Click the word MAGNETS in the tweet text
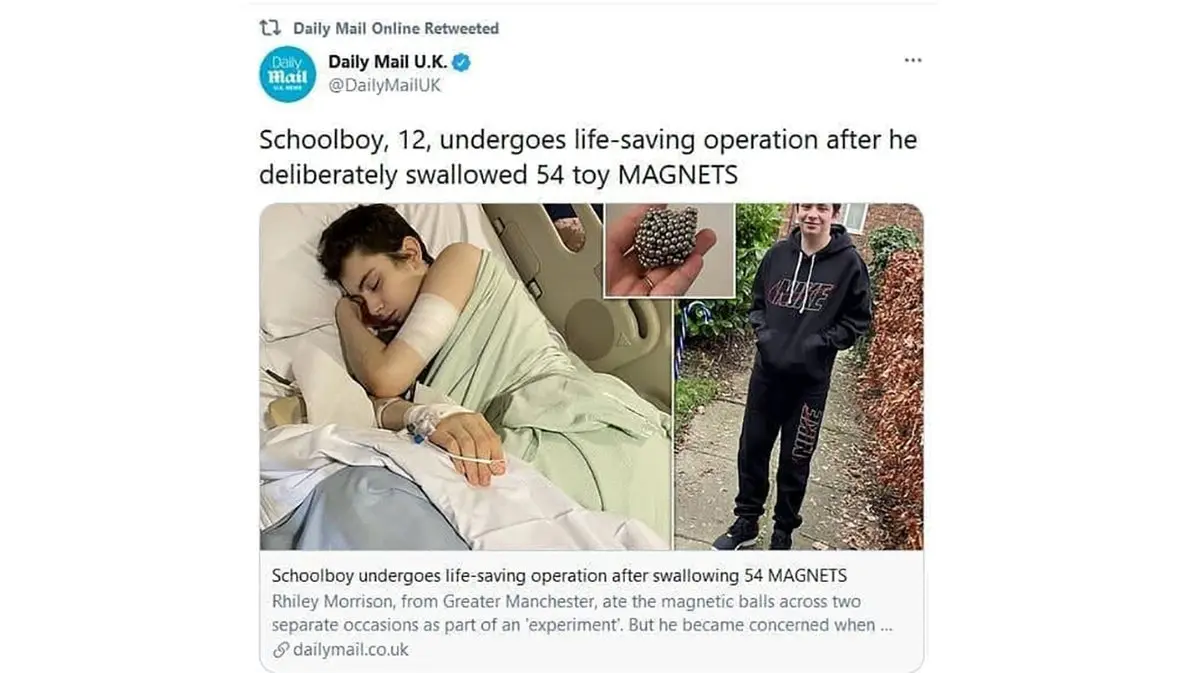This screenshot has width=1200, height=673. pyautogui.click(x=678, y=175)
